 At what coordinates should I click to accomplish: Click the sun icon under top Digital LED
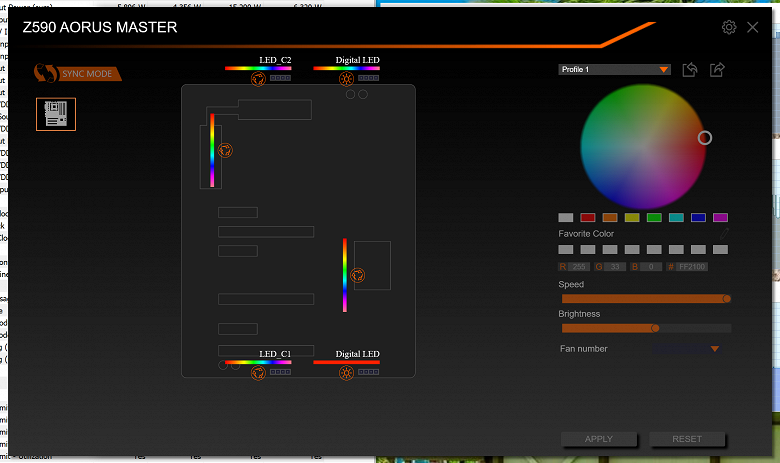(x=346, y=79)
